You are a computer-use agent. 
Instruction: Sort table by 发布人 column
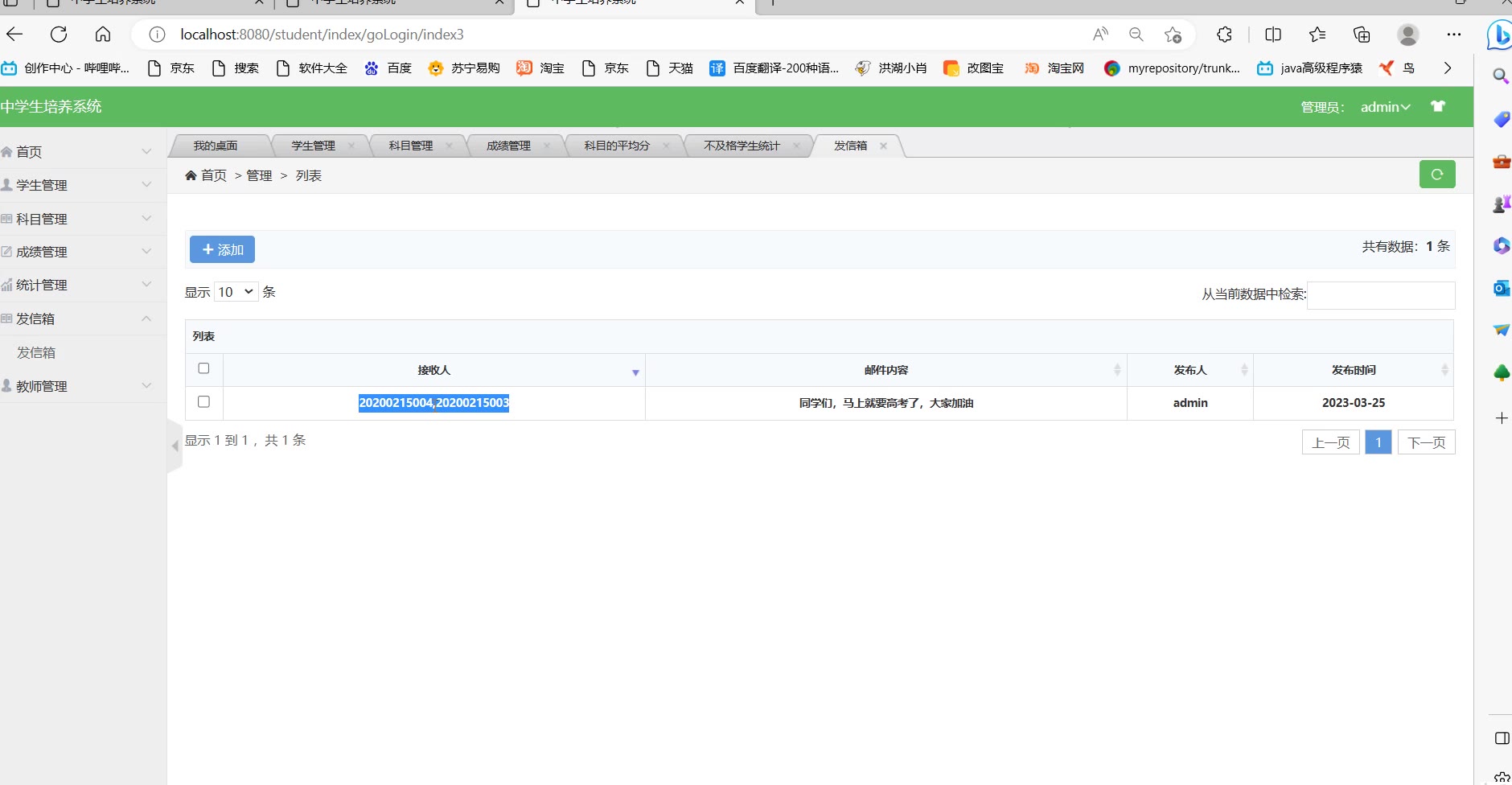(x=1190, y=370)
